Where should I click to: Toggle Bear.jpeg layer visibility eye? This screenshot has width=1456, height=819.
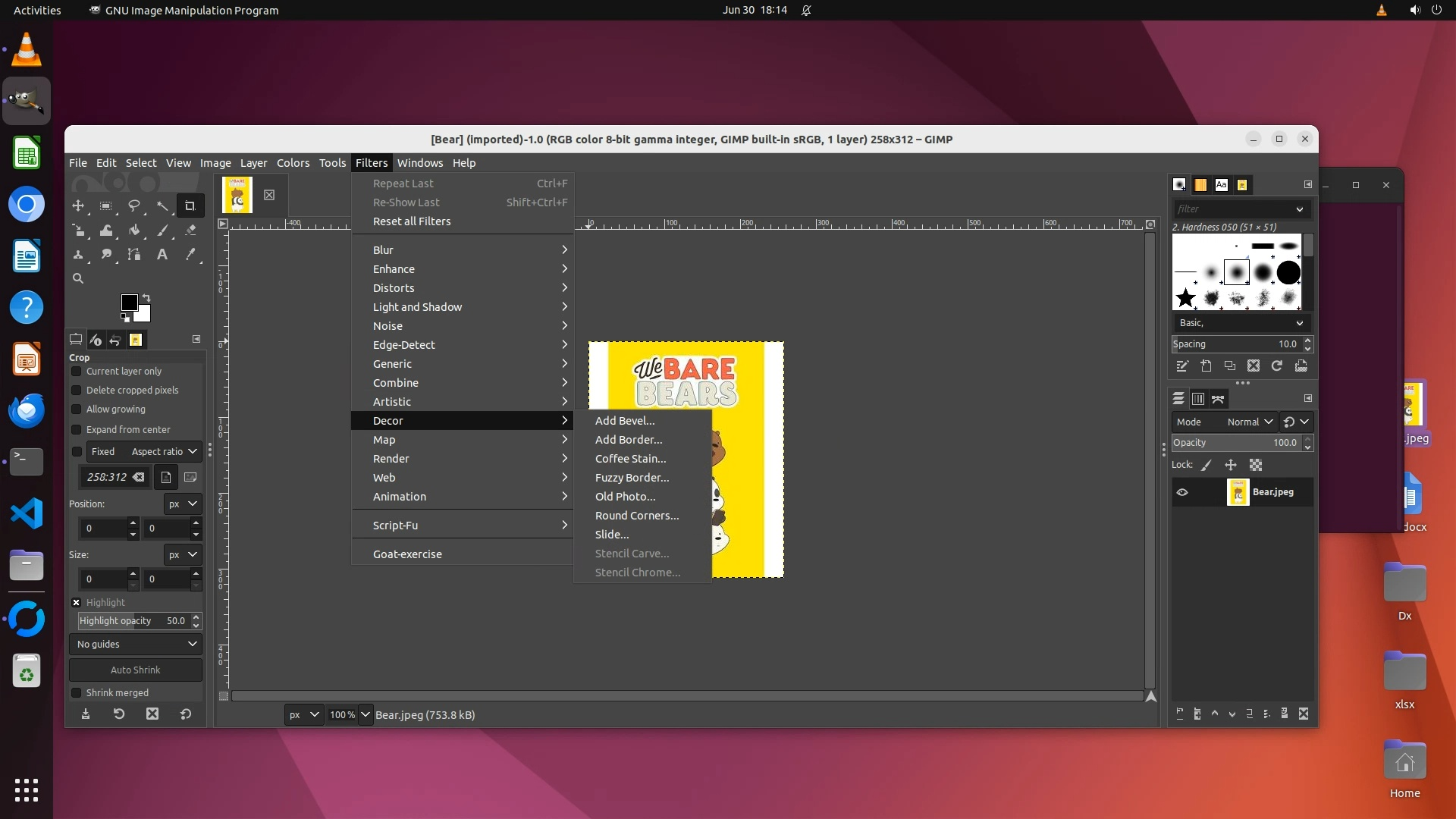pos(1182,492)
